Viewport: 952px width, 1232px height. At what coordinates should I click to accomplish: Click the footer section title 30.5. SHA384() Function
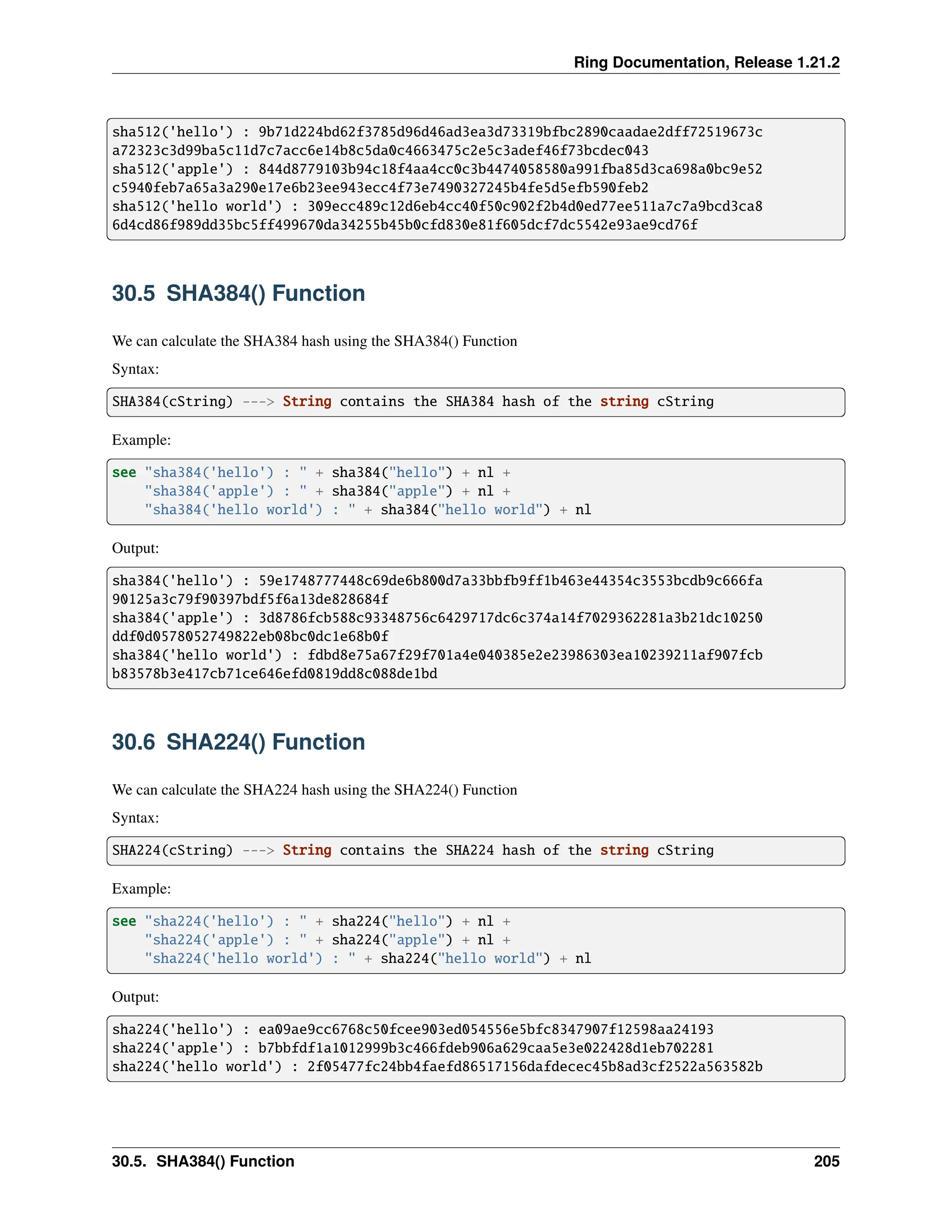click(203, 1161)
